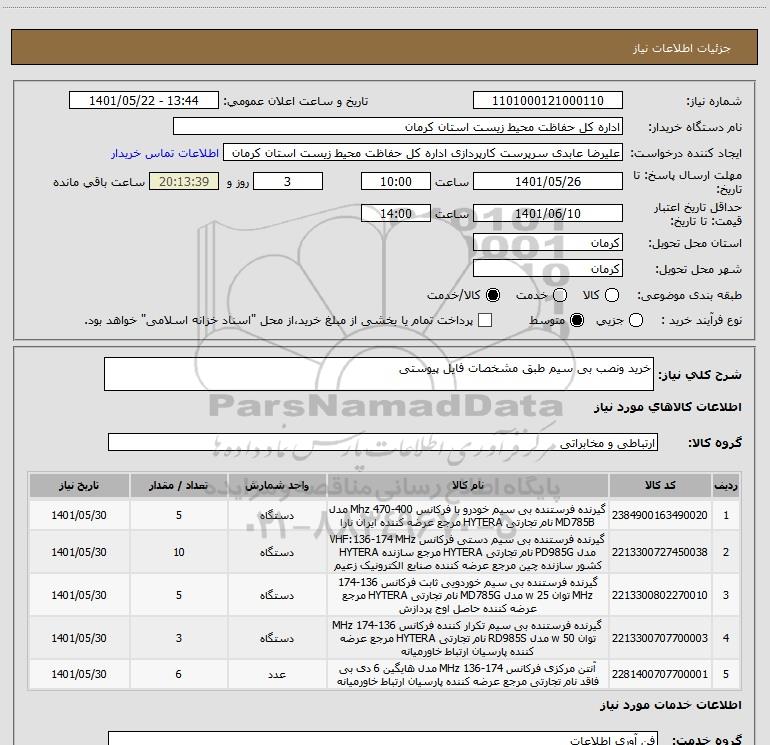Viewport: 770px width, 745px height.
Task: Click the تعداد / مقدار column header
Action: point(179,485)
